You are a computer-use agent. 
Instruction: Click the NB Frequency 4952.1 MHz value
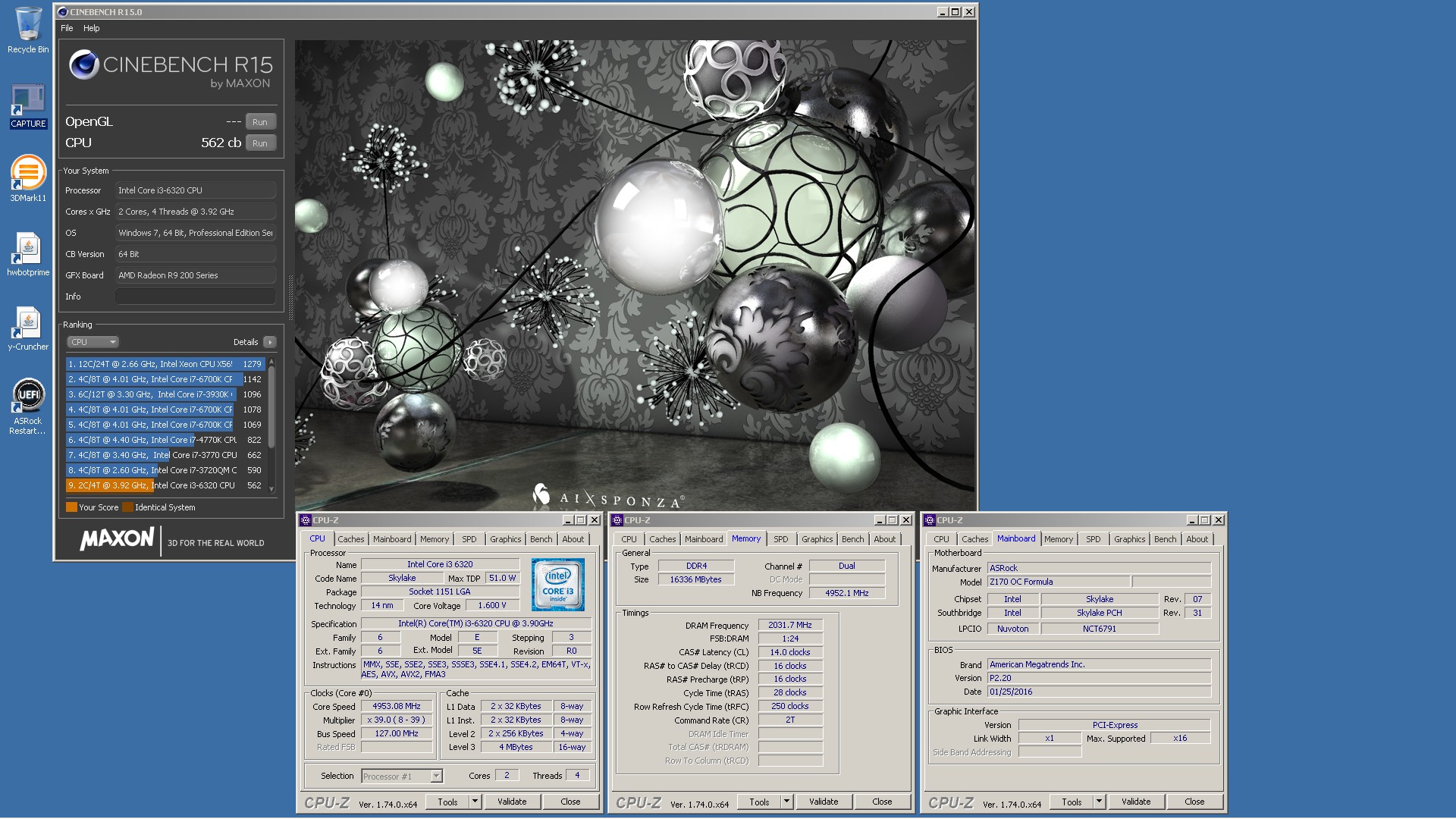tap(847, 593)
